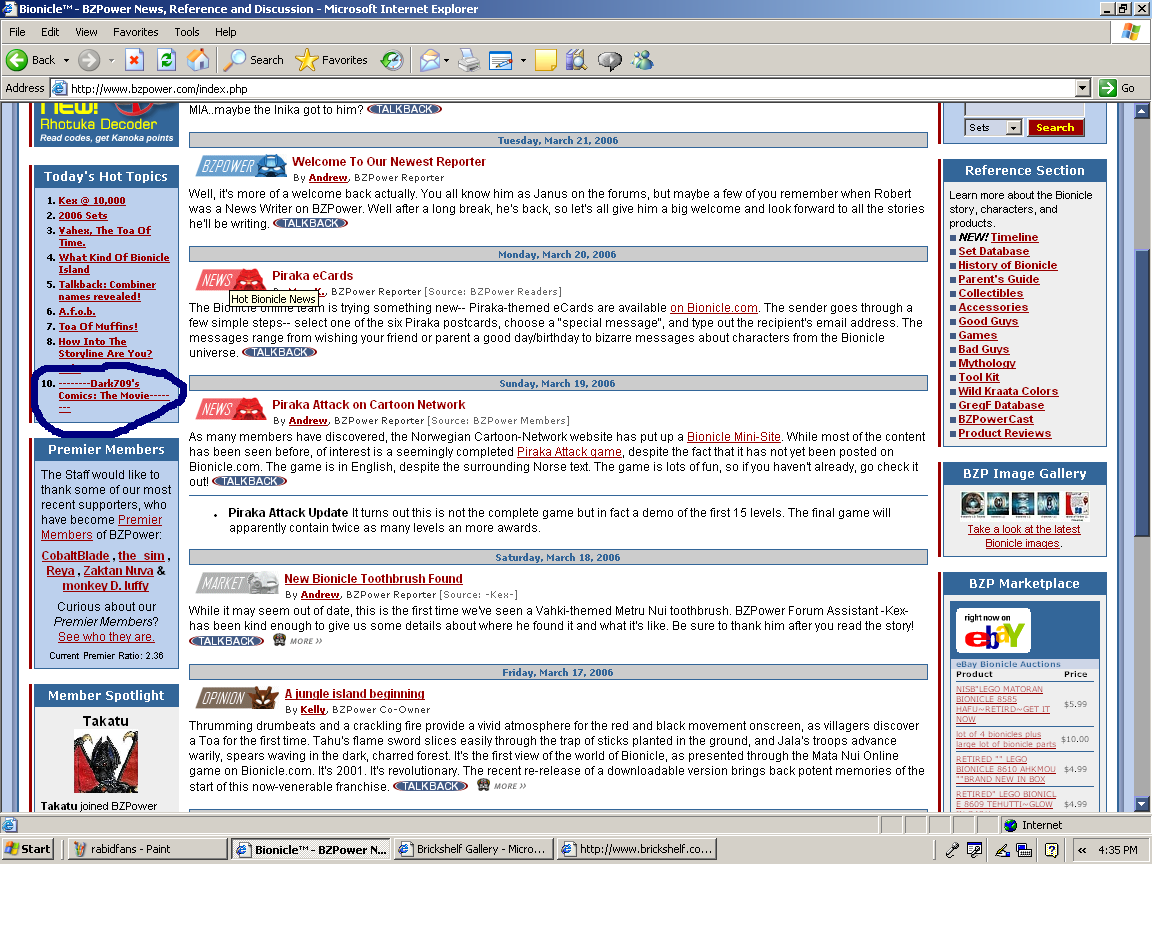The height and width of the screenshot is (929, 1152).
Task: Click Takatu's member spotlight avatar
Action: click(x=106, y=762)
